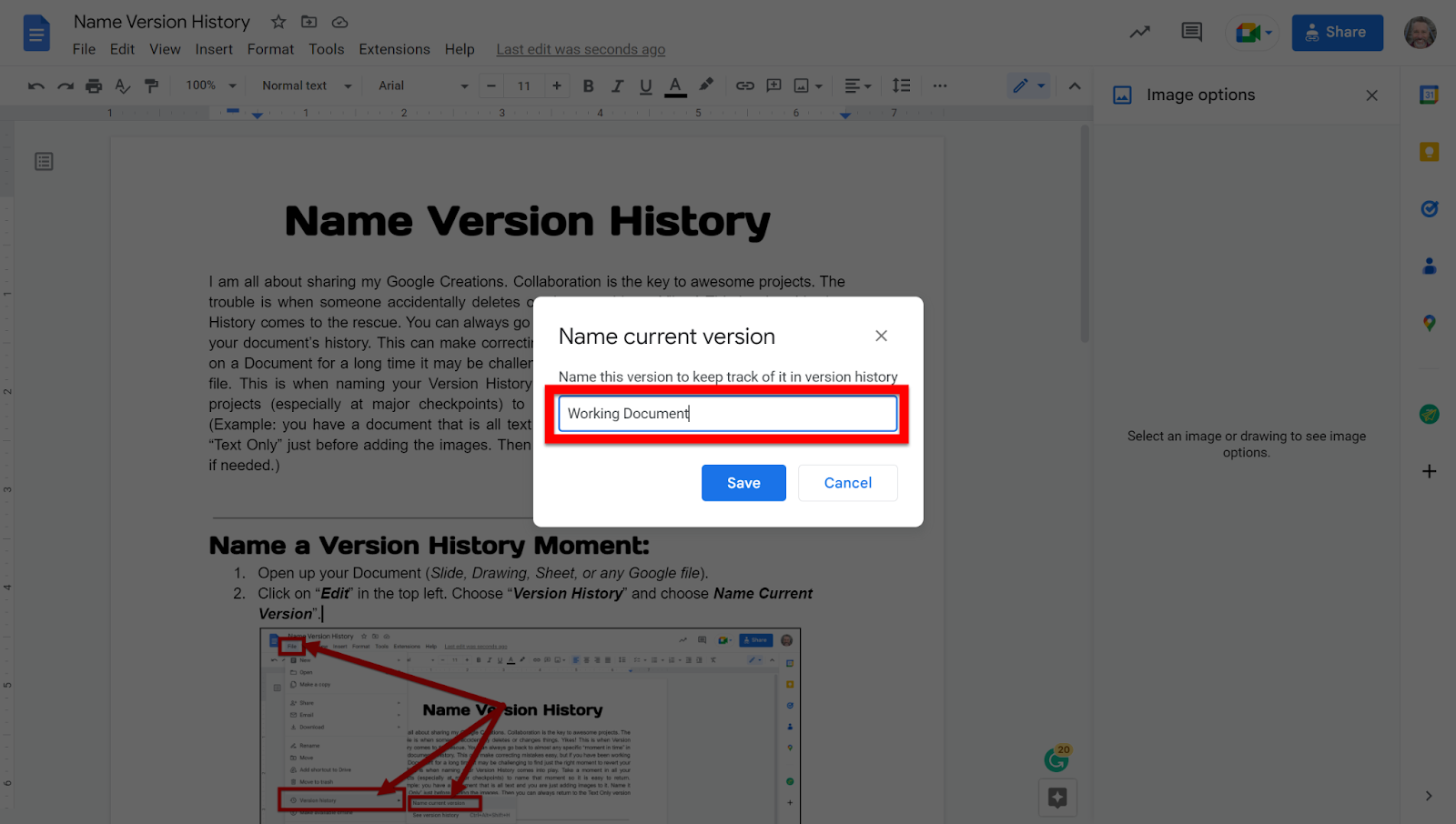This screenshot has height=824, width=1456.
Task: Open the Insert menu
Action: tap(214, 49)
